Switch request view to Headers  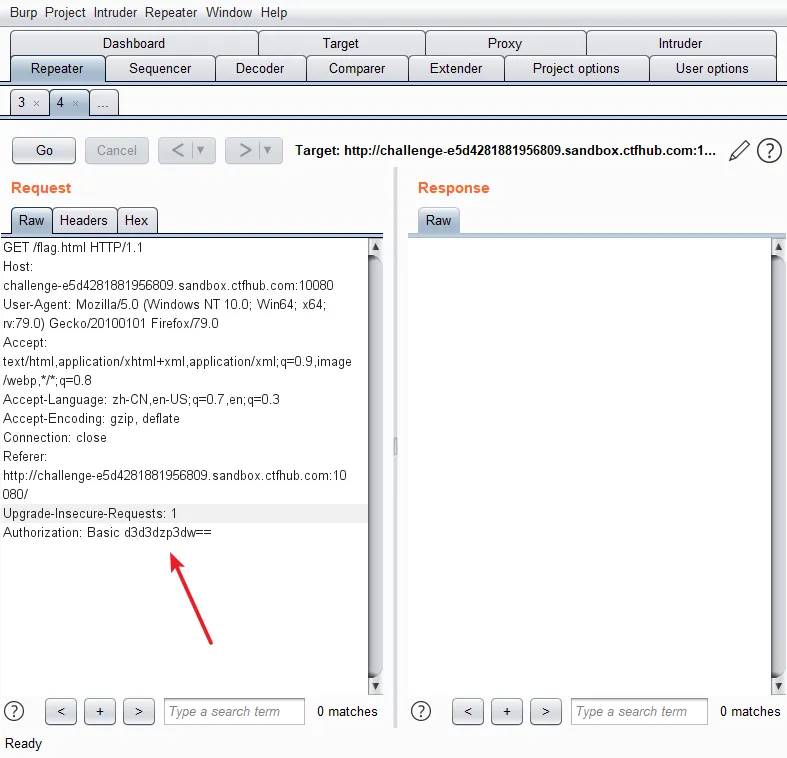84,220
